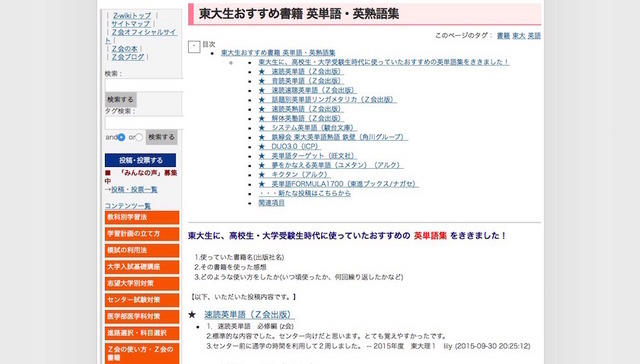Jump to ★ 話題別英単語リンガメタリカ

click(327, 100)
